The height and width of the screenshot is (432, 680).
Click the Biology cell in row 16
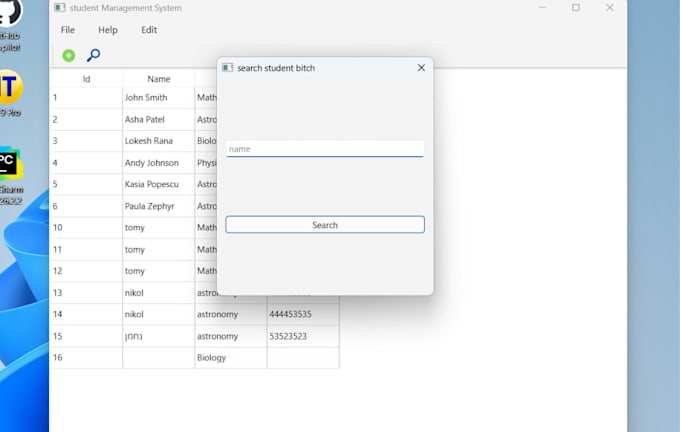(231, 358)
